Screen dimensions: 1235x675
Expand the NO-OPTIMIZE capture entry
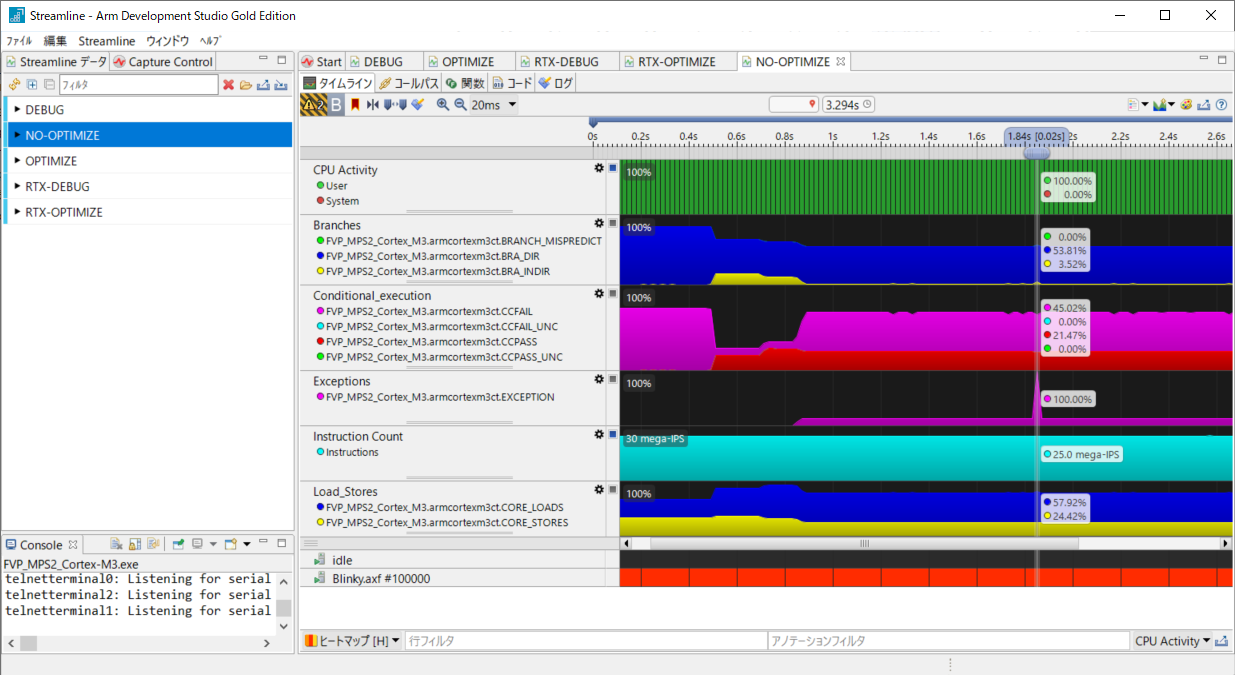17,135
